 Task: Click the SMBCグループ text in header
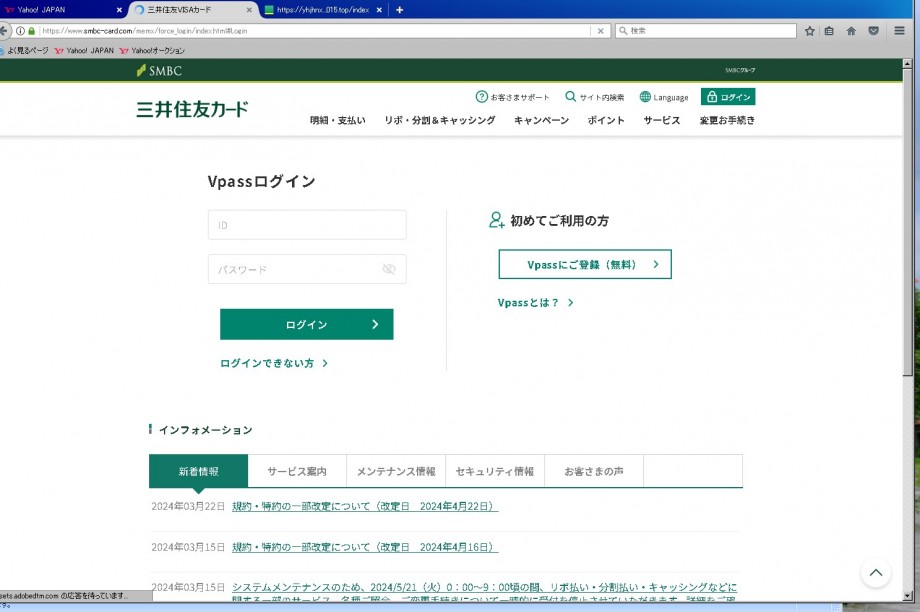[740, 70]
